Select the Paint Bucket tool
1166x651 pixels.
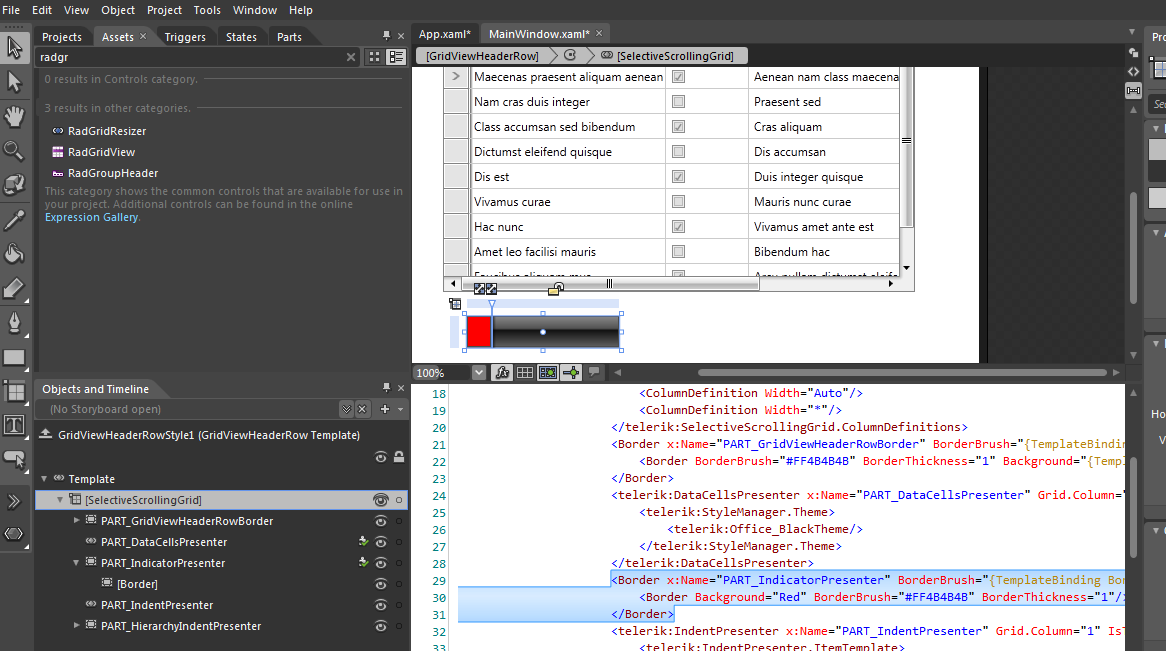click(x=14, y=254)
